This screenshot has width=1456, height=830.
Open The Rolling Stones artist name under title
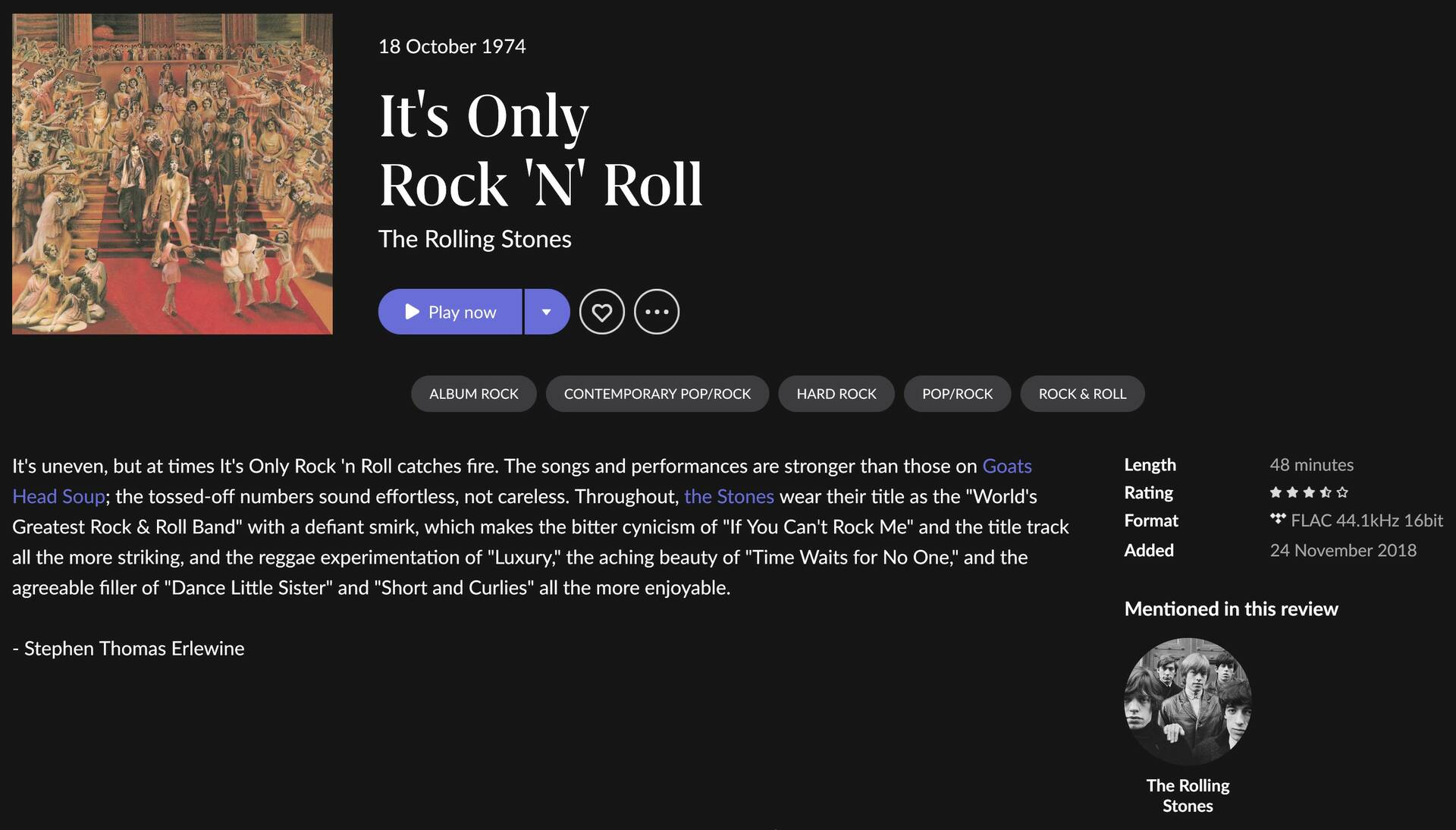[475, 239]
